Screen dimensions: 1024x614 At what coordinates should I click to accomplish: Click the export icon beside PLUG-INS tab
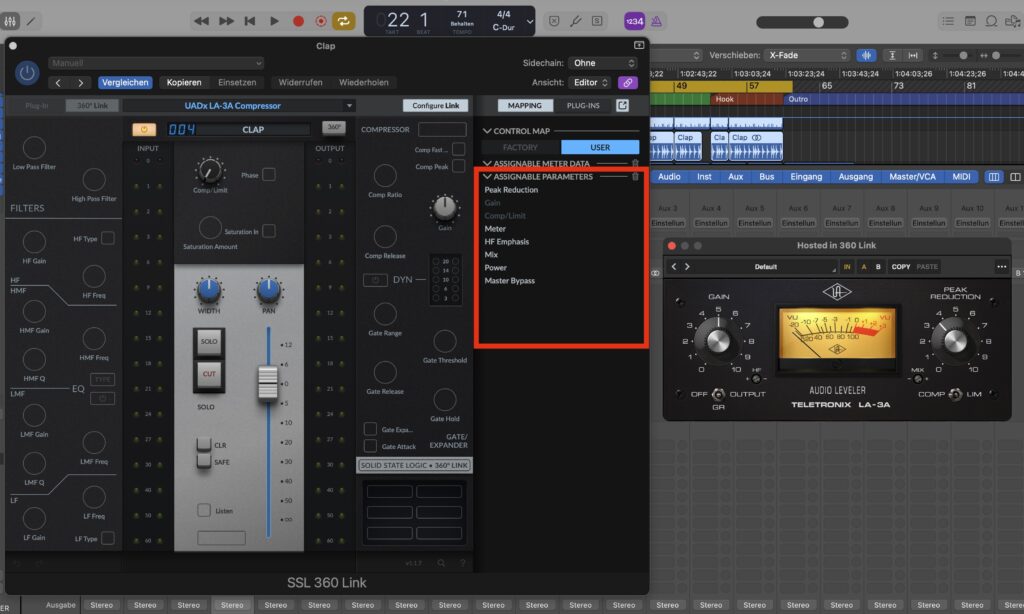[x=622, y=105]
